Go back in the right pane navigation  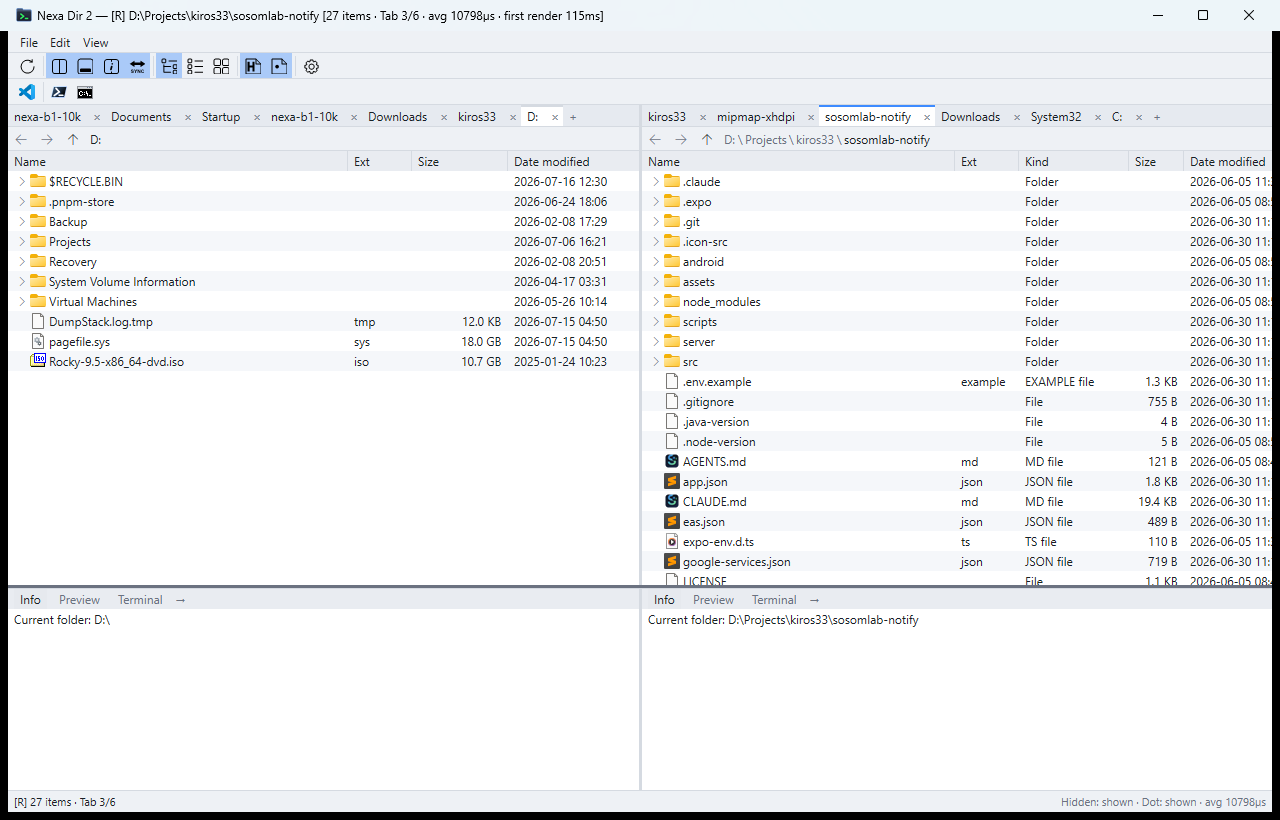655,140
